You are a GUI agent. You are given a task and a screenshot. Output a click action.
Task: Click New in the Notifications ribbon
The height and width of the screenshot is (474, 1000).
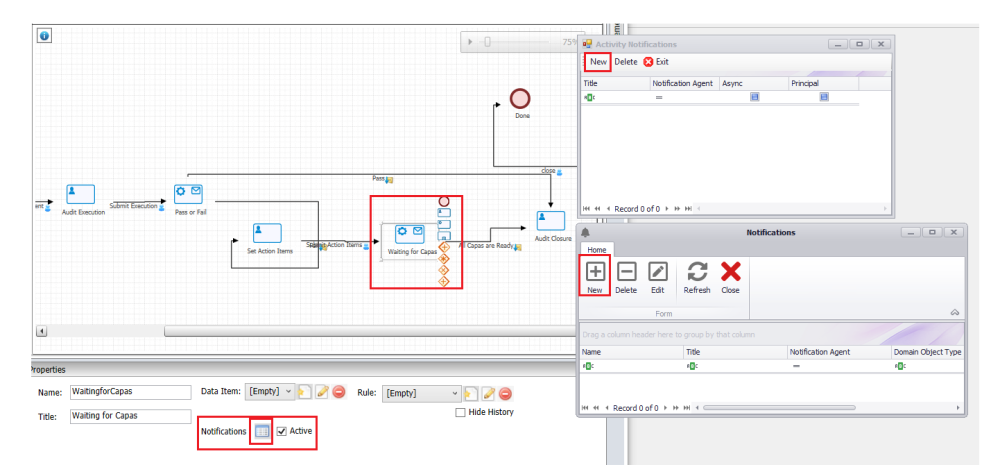594,278
